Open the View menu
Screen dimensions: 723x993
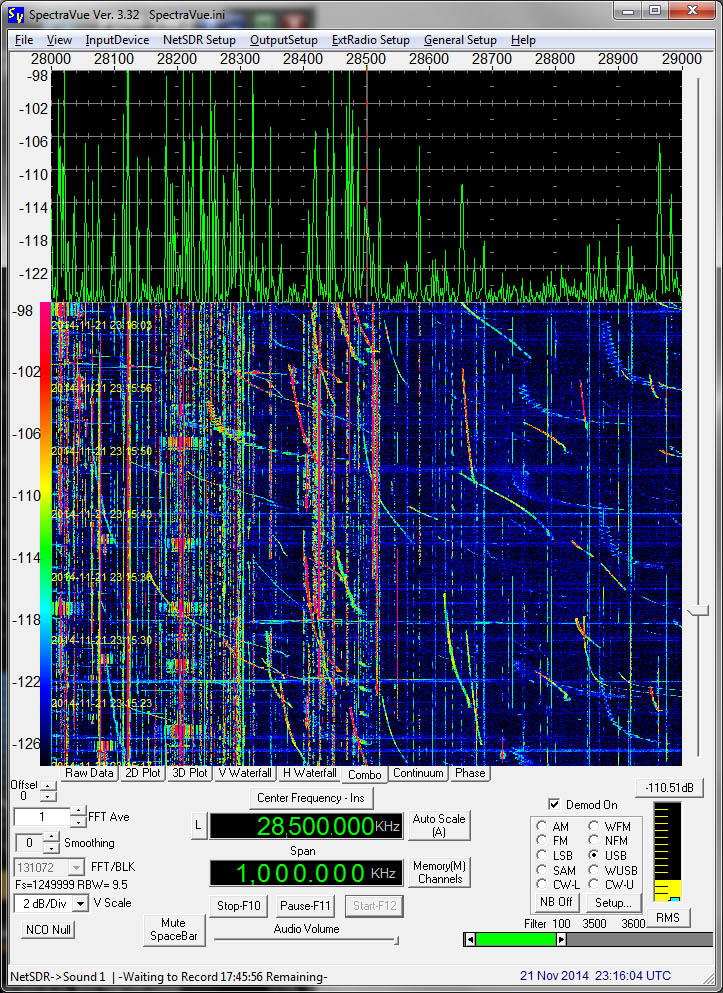[x=59, y=40]
